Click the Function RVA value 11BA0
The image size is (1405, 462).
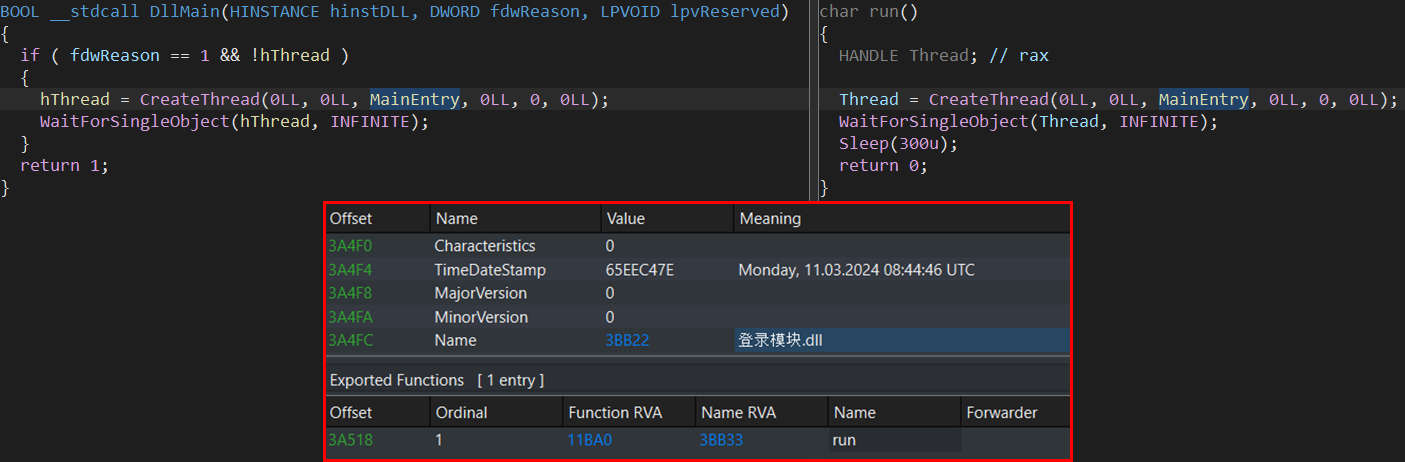pyautogui.click(x=590, y=440)
